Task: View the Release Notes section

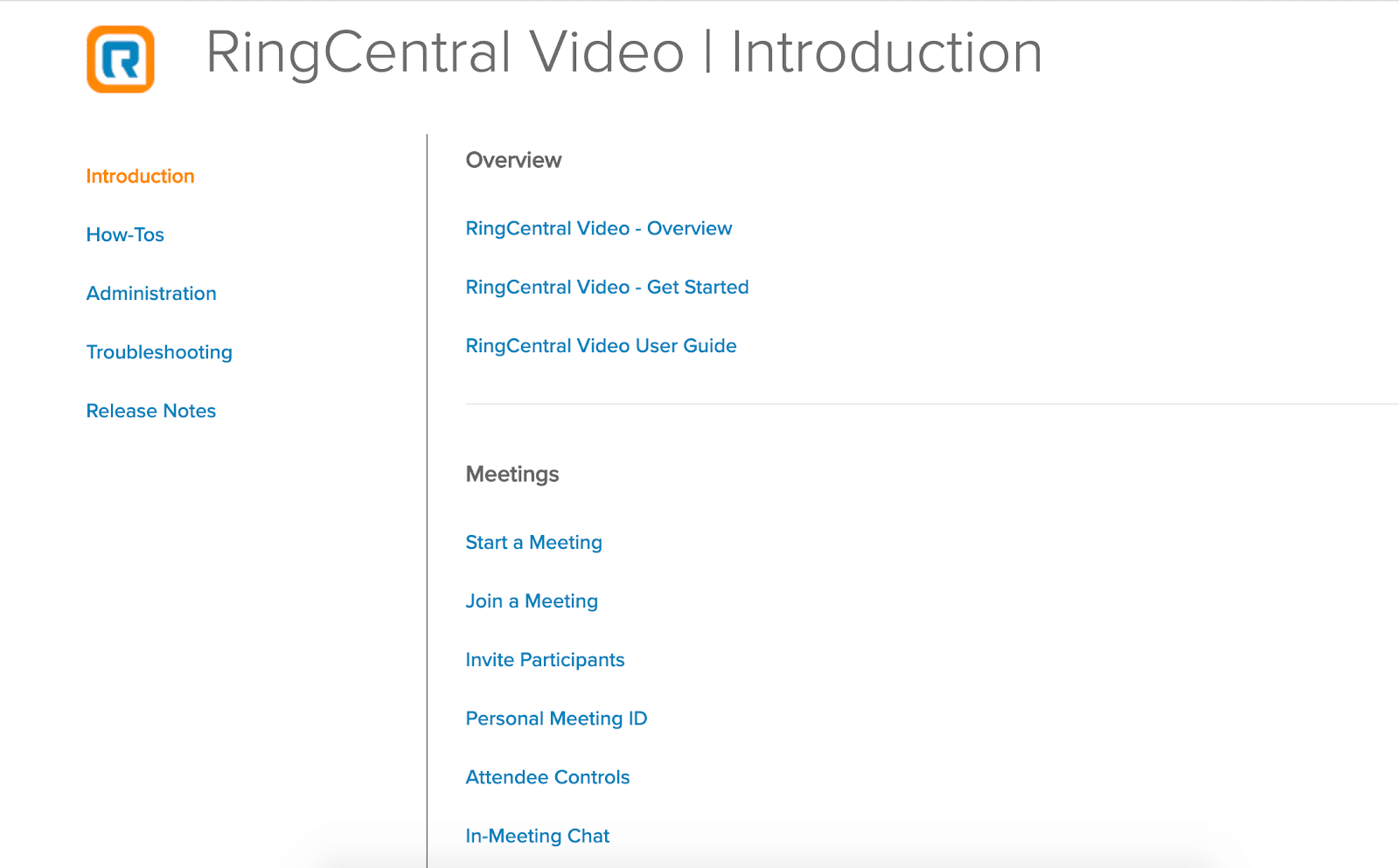Action: click(151, 411)
